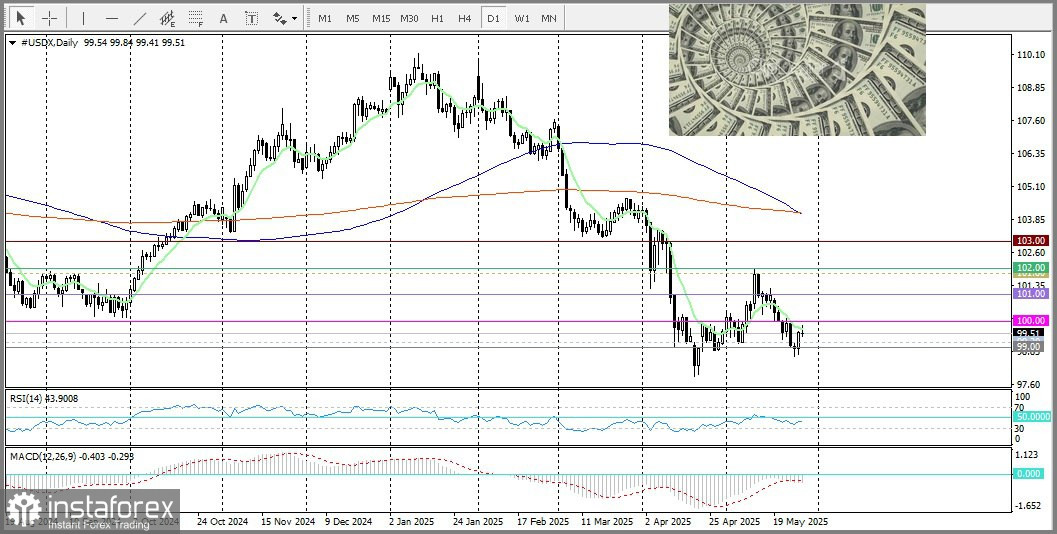Switch to W1 weekly timeframe

point(522,18)
